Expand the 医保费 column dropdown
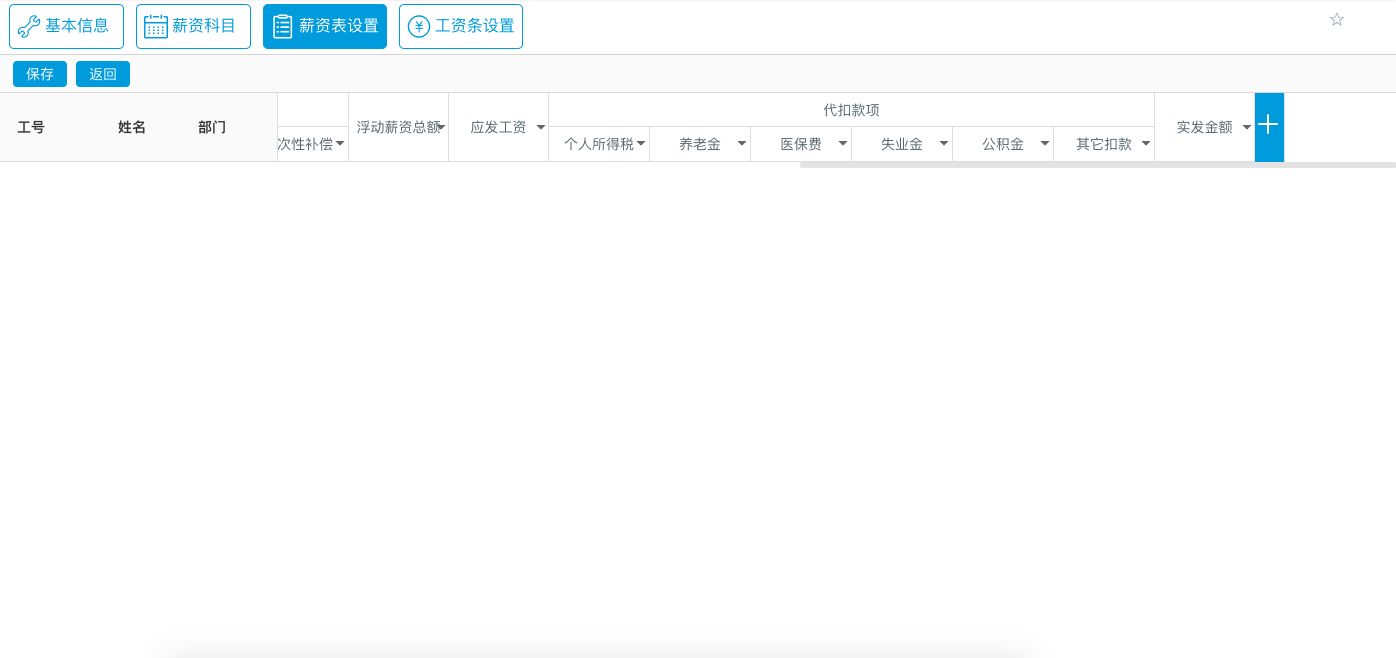 843,144
